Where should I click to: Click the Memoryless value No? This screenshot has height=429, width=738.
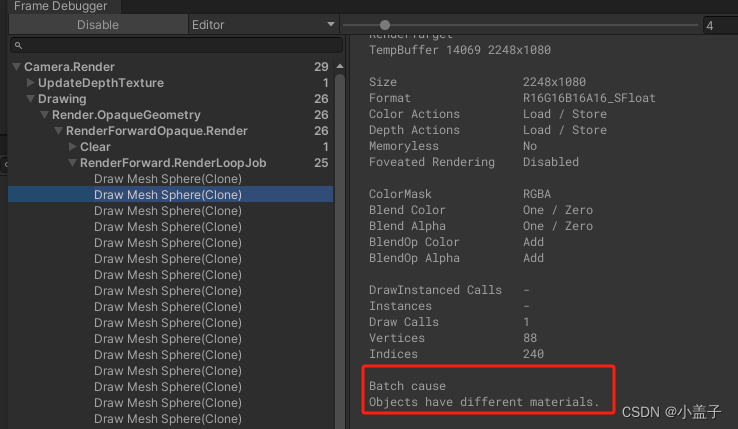point(529,146)
